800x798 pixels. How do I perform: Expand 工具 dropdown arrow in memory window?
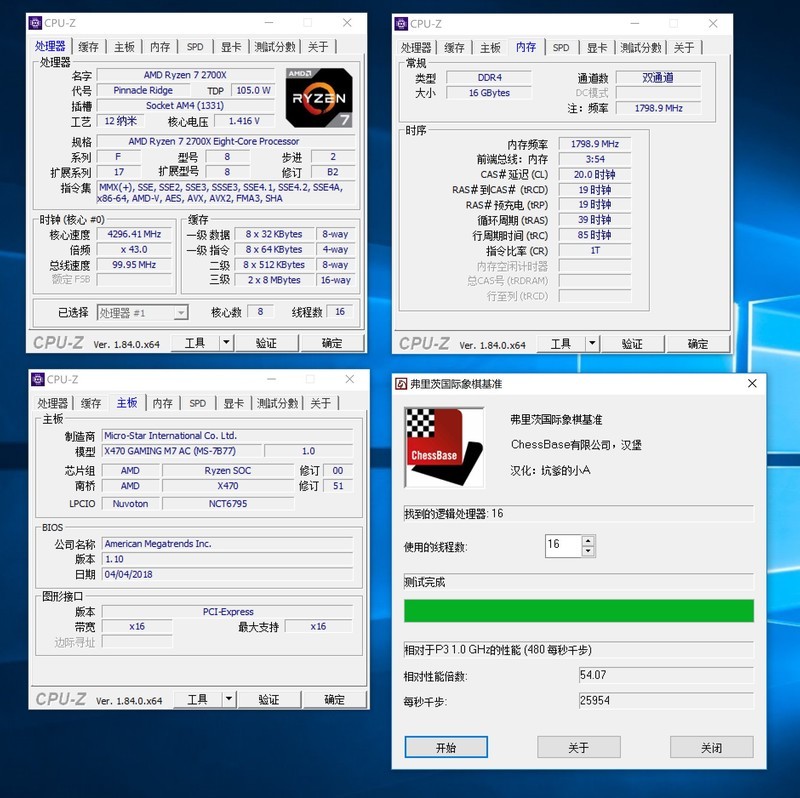coord(592,343)
